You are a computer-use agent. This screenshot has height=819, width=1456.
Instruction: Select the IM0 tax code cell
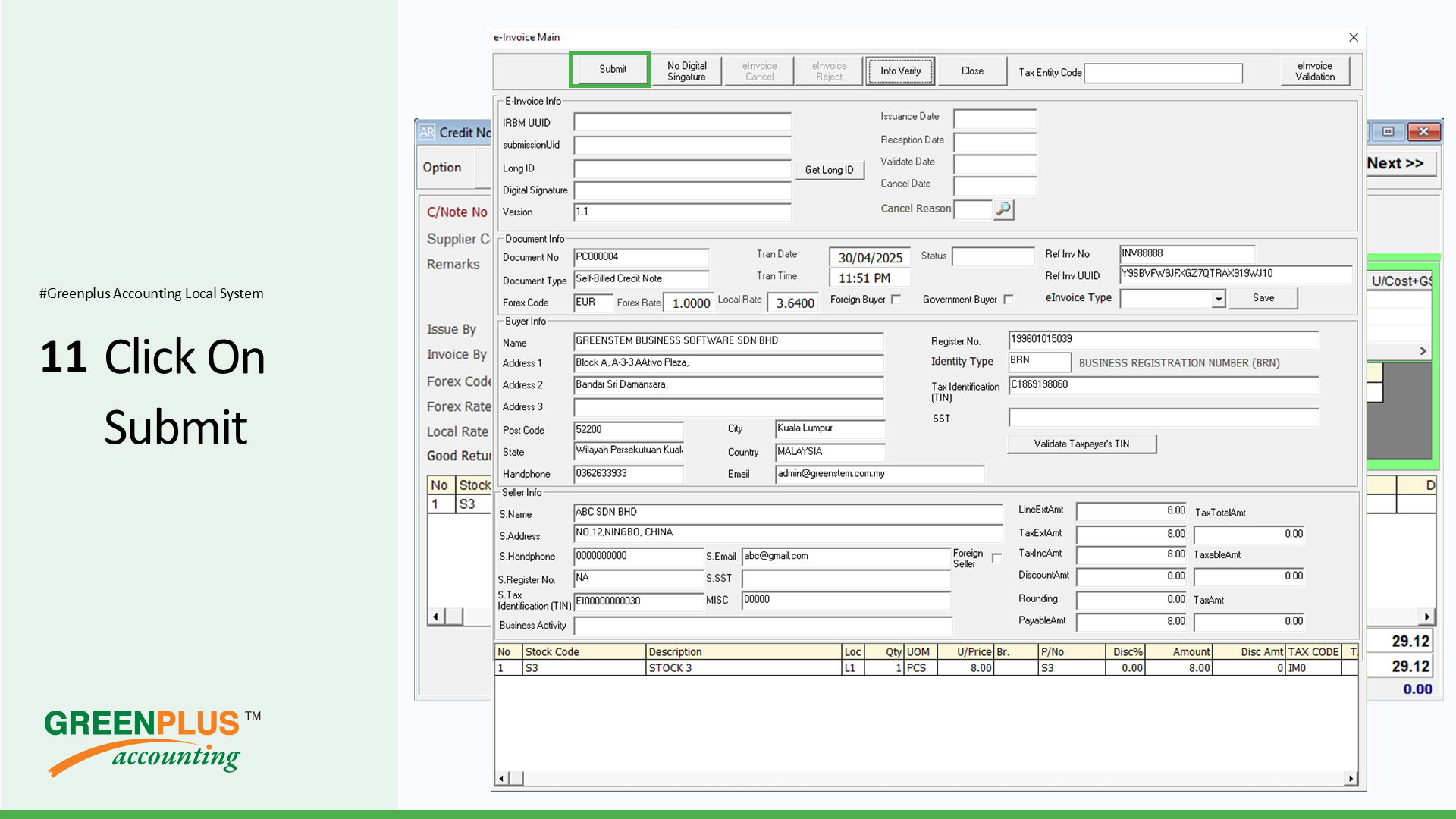(1313, 668)
